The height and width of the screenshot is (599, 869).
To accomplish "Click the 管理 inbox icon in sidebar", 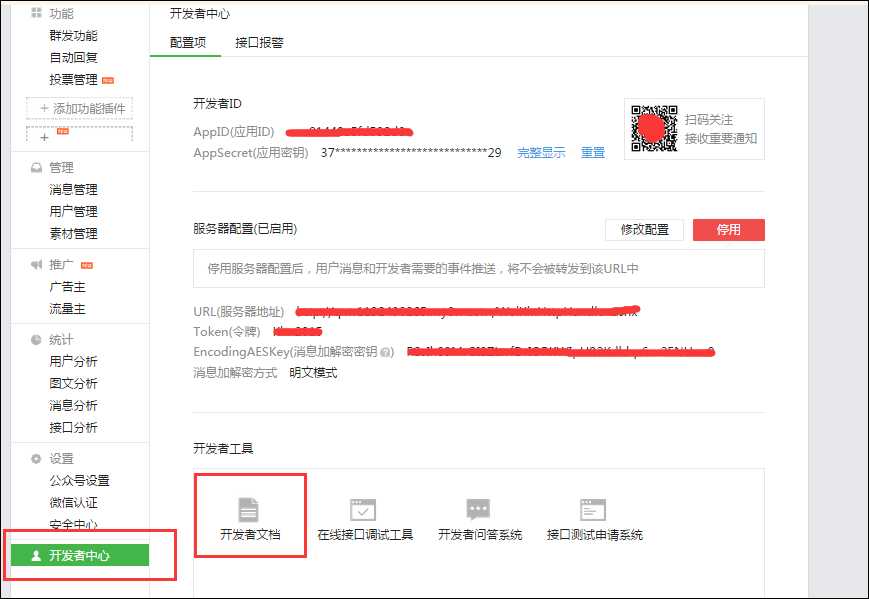I will point(37,167).
